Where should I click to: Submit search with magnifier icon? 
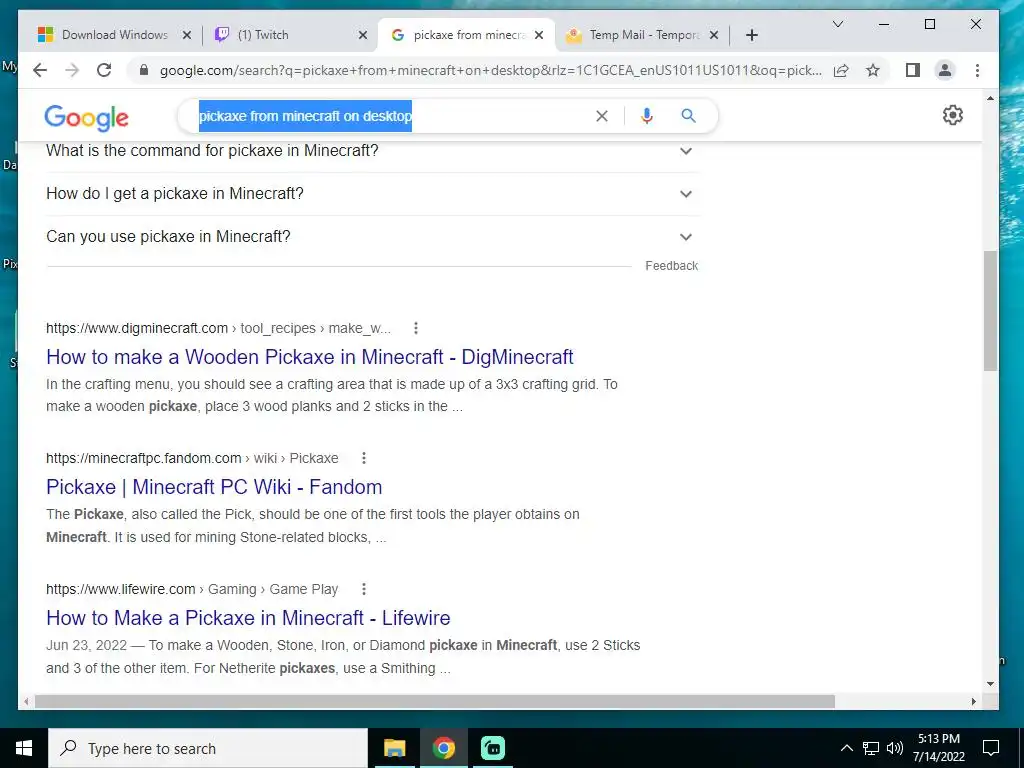(x=688, y=116)
